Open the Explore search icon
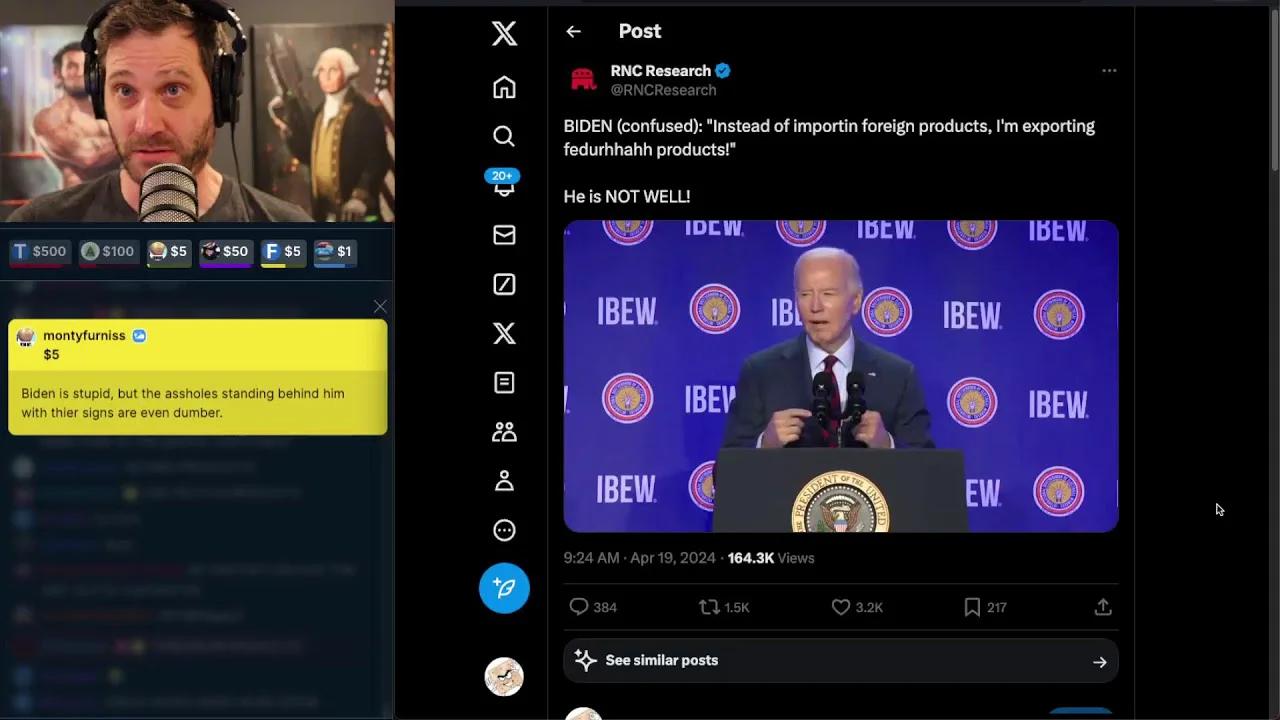The width and height of the screenshot is (1280, 720). 504,136
